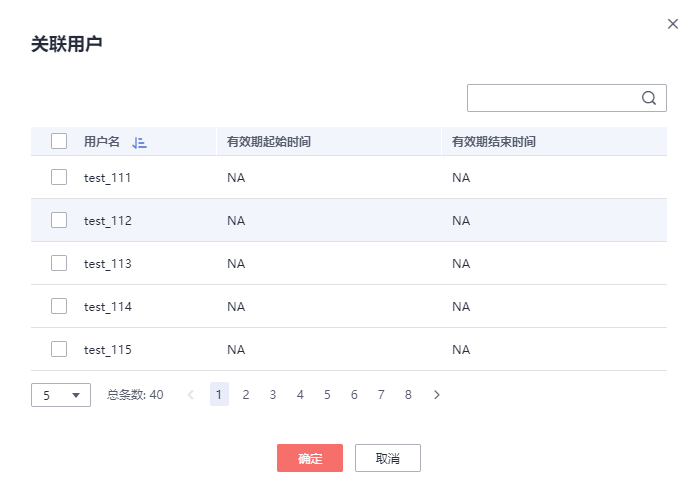Confirm with the 确定 button
Viewport: 693px width, 504px height.
pos(310,458)
